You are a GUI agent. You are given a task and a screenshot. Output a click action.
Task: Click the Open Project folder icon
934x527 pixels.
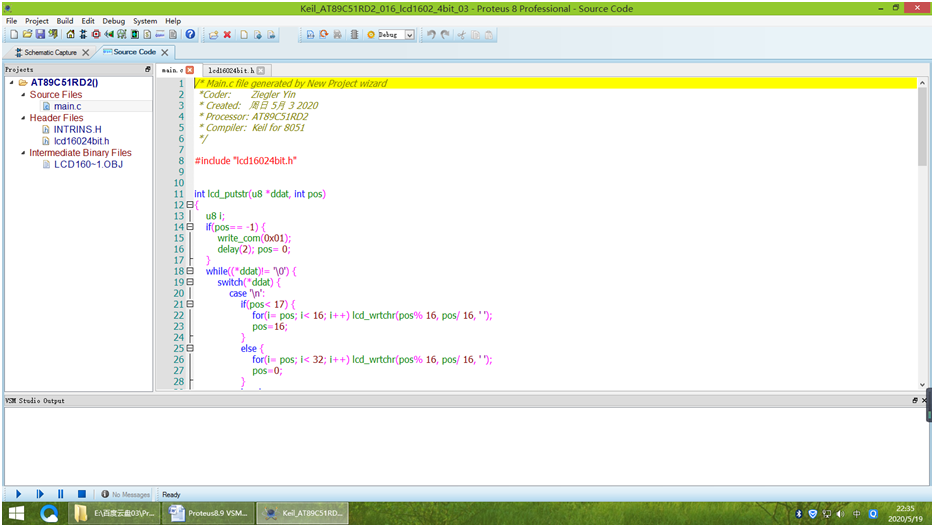27,35
